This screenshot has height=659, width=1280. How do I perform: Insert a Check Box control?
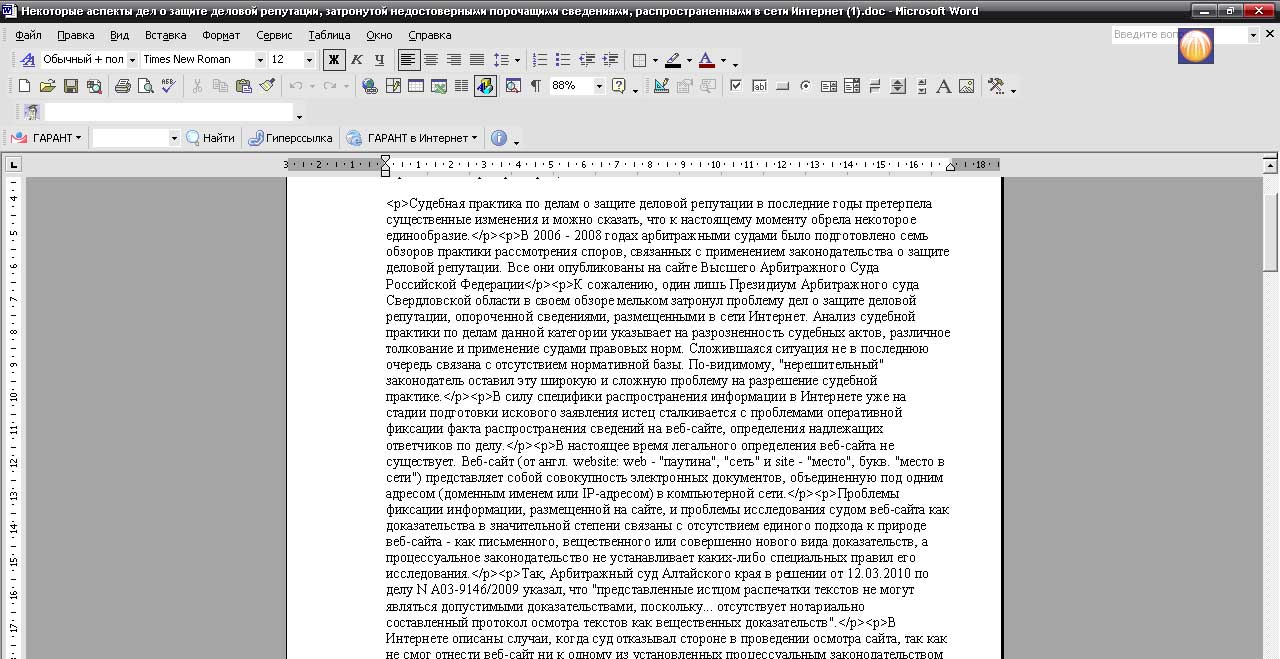(736, 86)
